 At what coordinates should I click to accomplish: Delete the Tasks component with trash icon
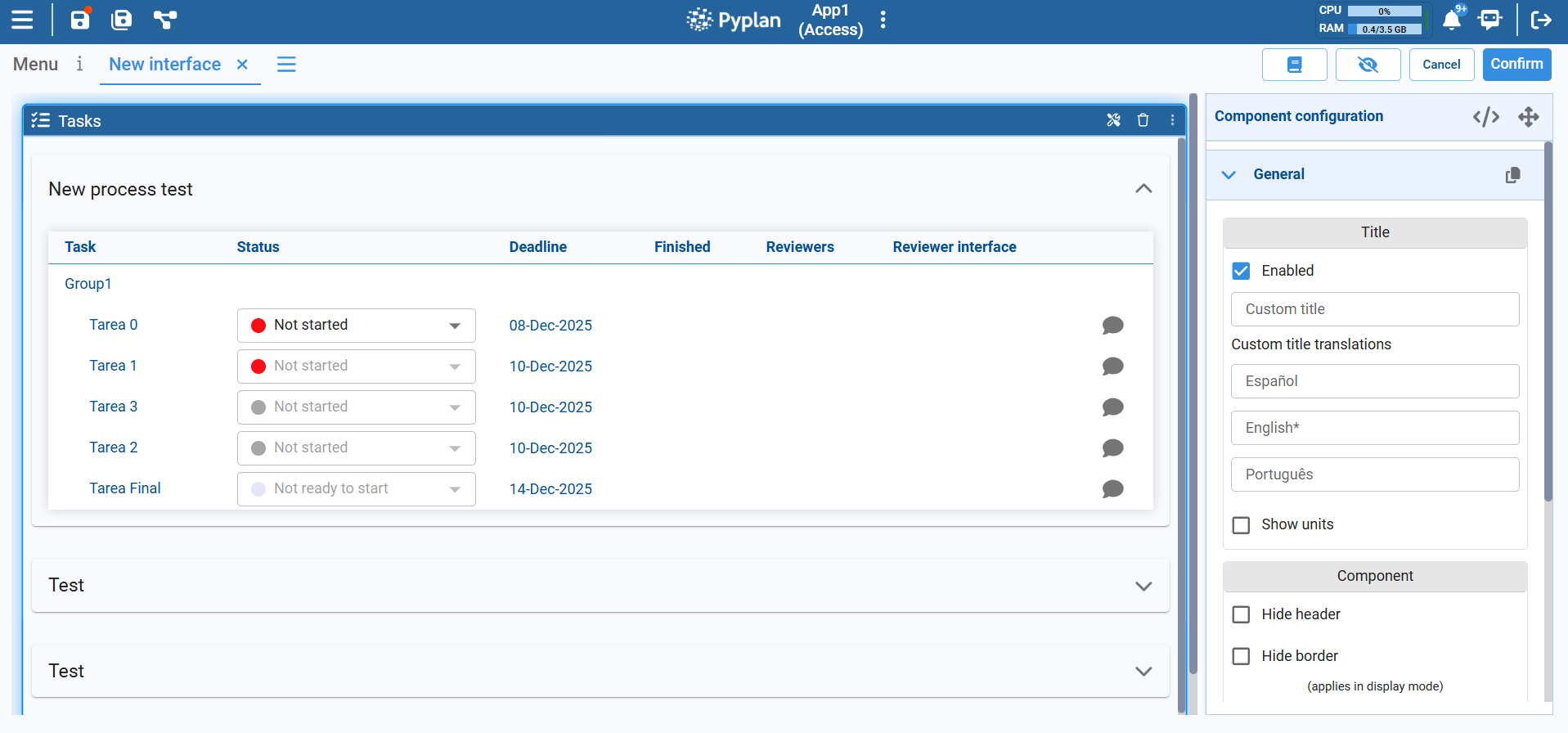click(1143, 120)
